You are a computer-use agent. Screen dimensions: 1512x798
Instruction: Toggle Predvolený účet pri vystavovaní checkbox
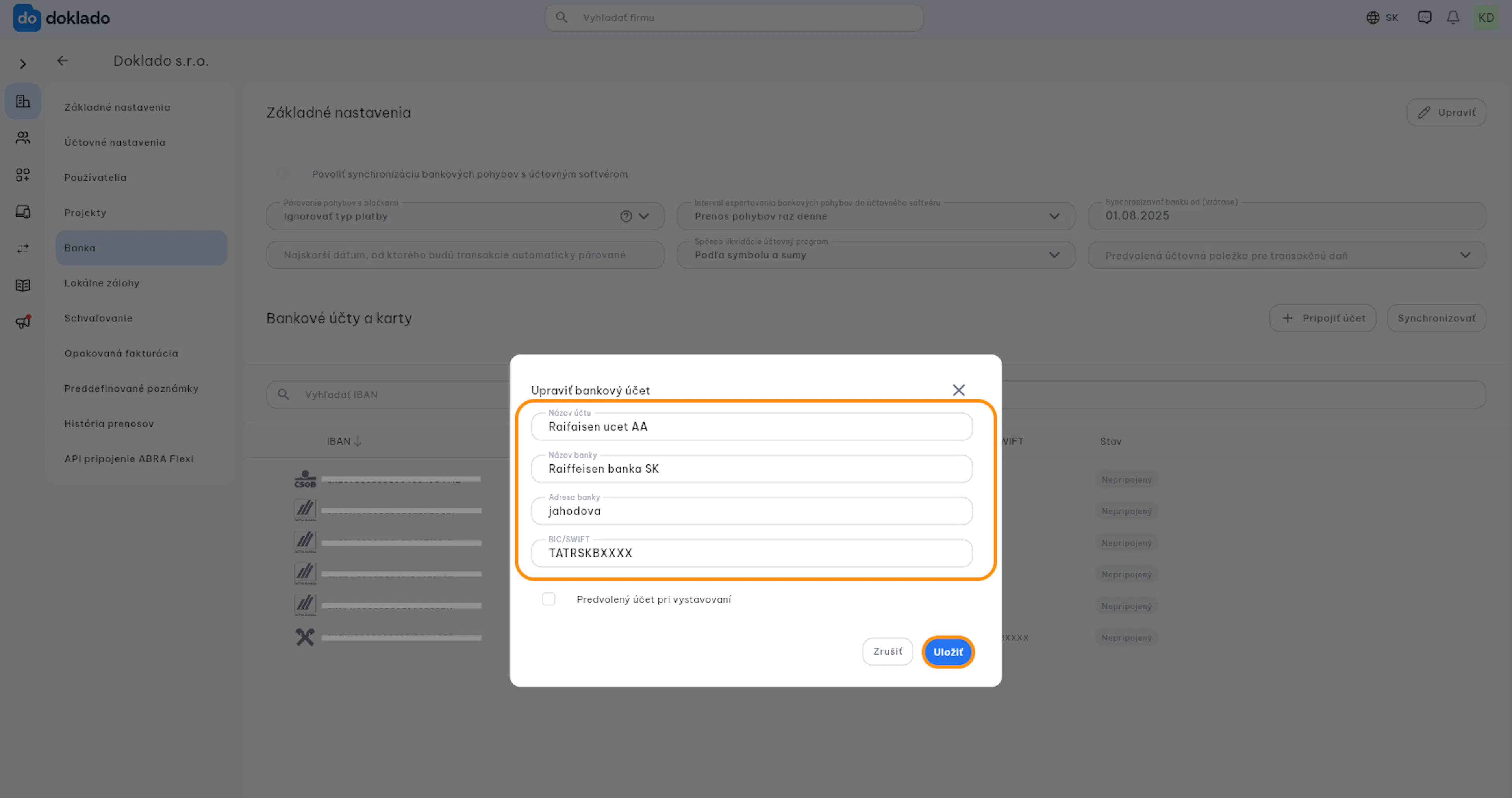pyautogui.click(x=548, y=599)
